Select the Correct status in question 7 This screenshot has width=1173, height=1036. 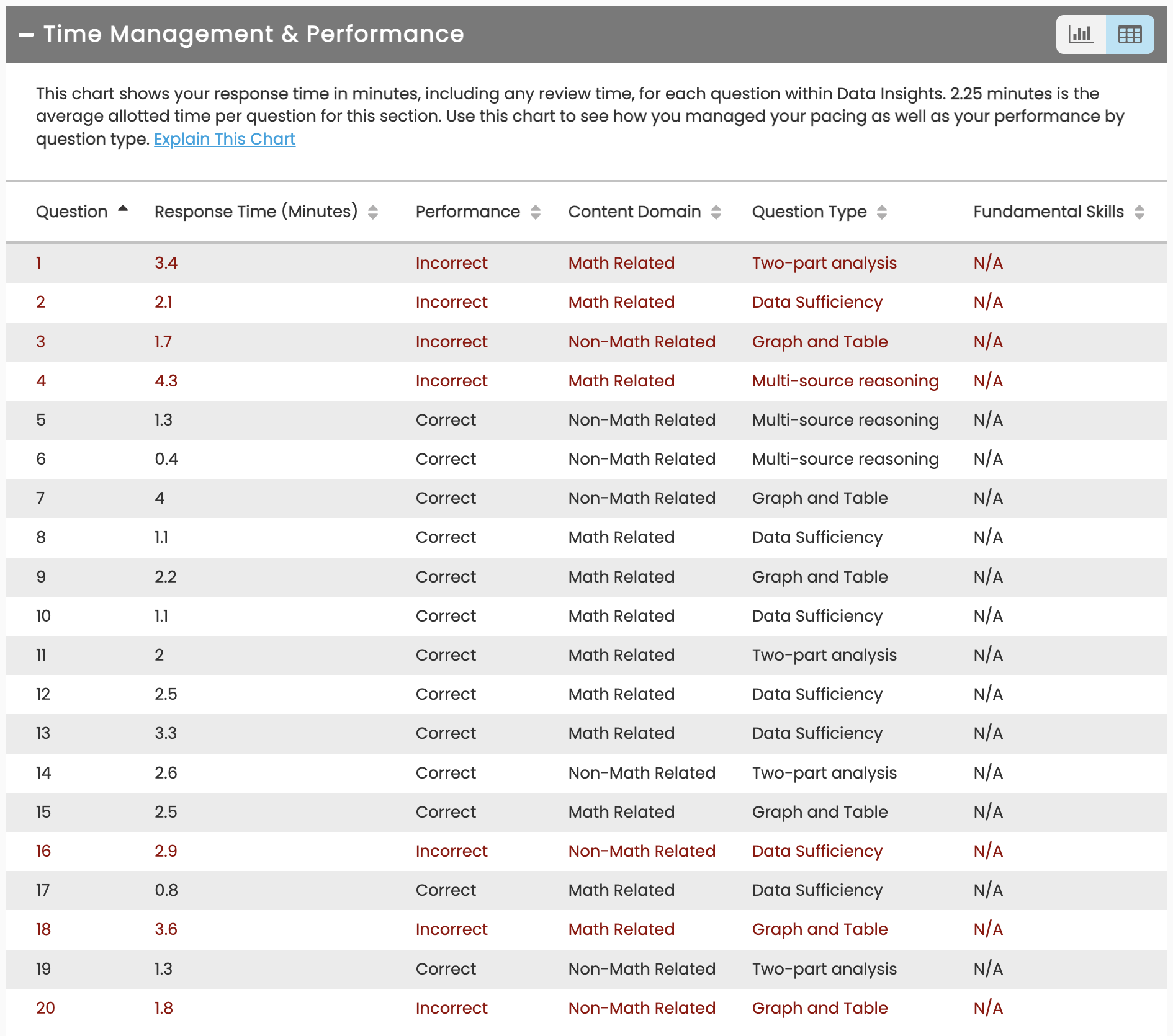(446, 498)
